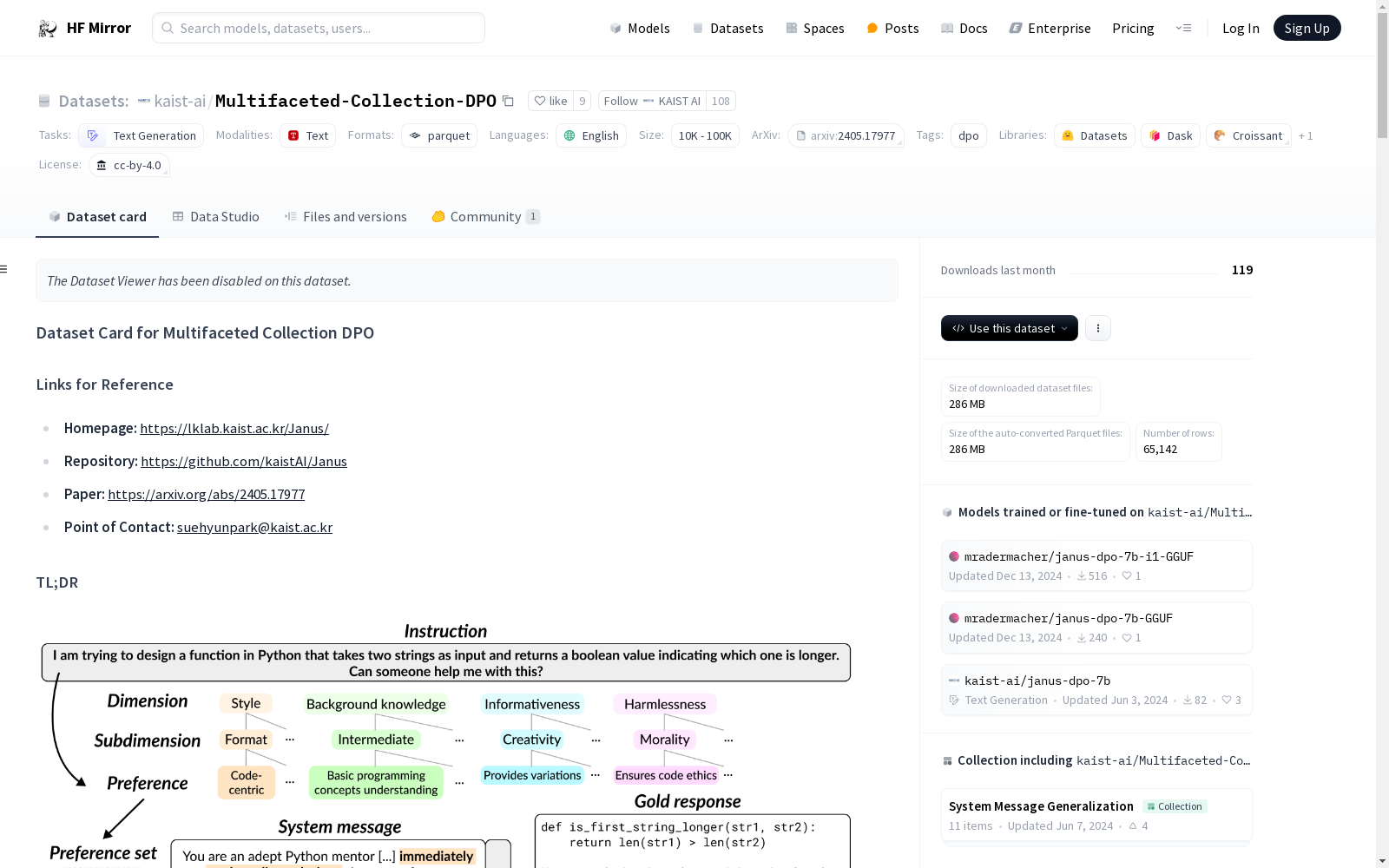Click the HF Mirror logo icon

pos(48,29)
